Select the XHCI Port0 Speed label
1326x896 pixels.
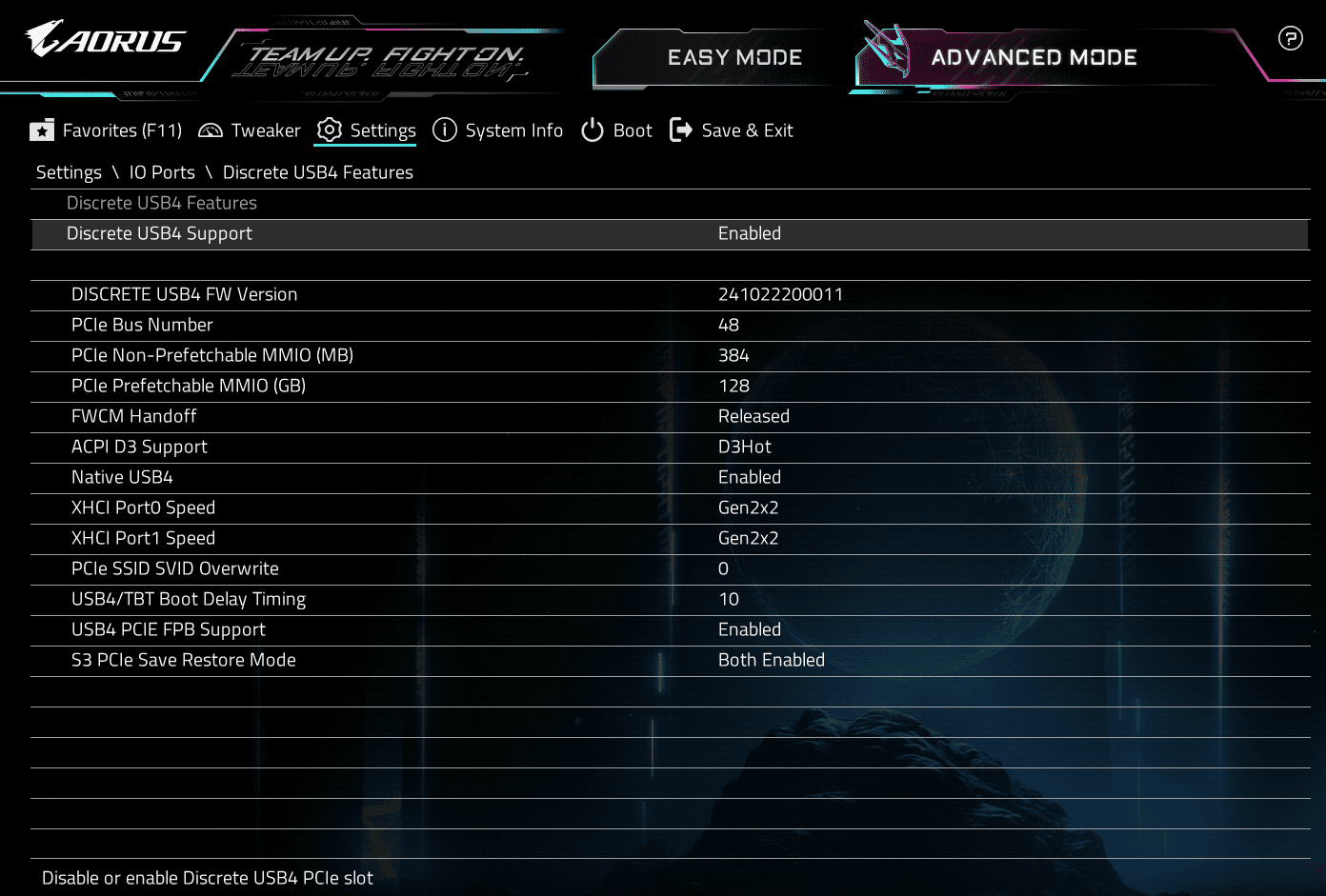pos(143,508)
